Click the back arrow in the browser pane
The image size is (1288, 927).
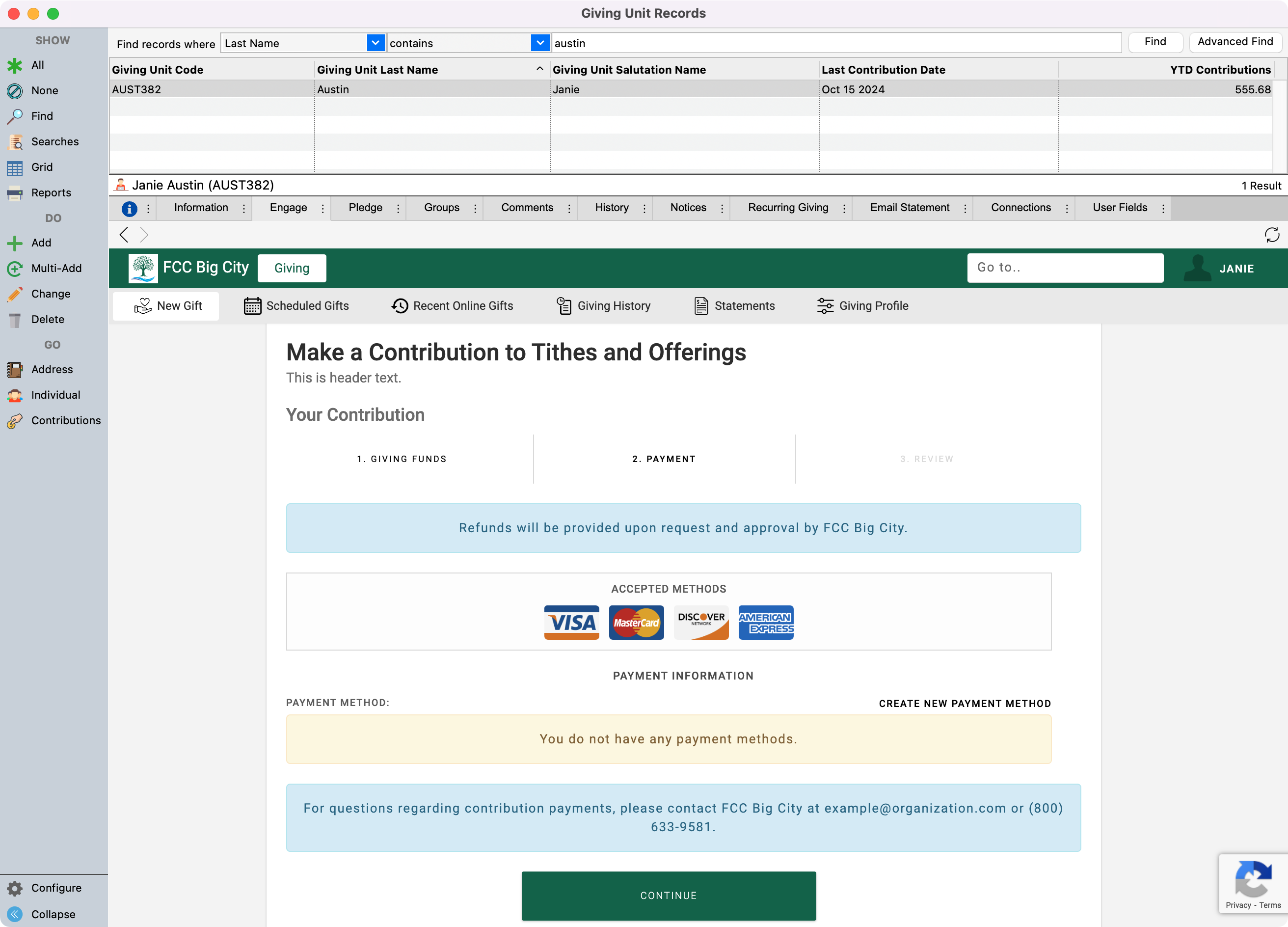point(124,235)
